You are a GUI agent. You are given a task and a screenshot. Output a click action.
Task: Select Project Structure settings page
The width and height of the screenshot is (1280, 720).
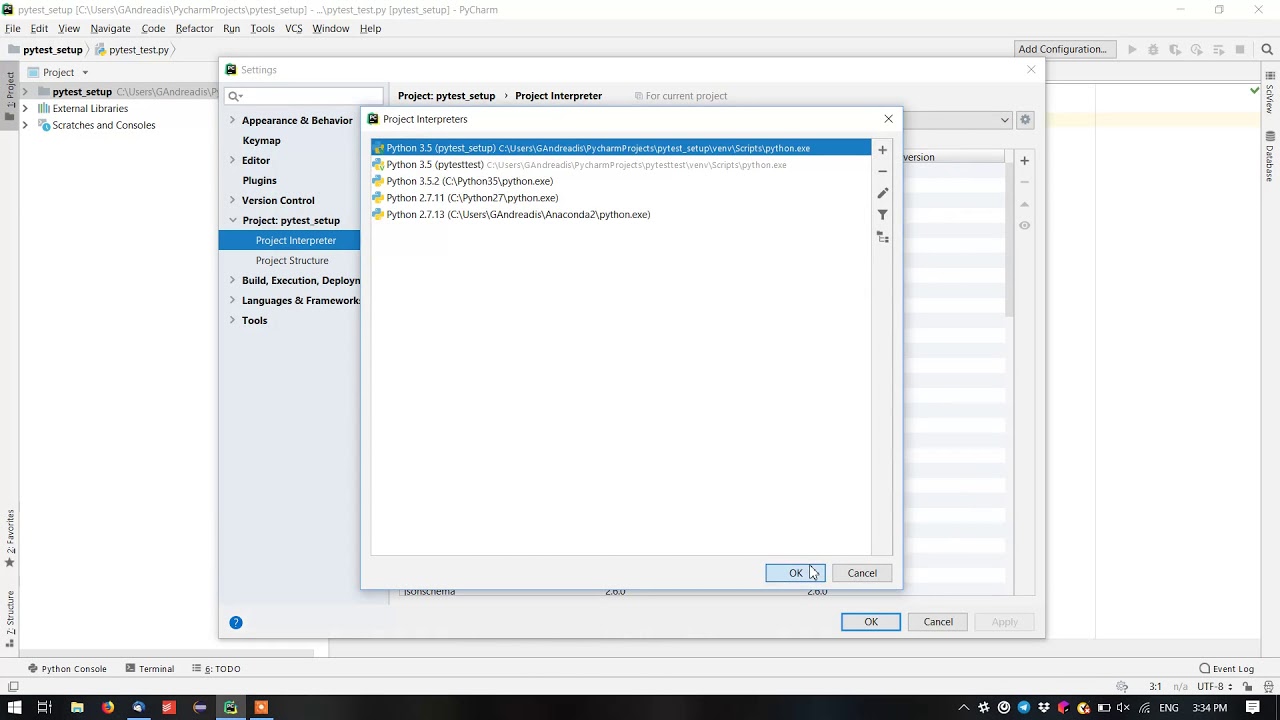[292, 260]
